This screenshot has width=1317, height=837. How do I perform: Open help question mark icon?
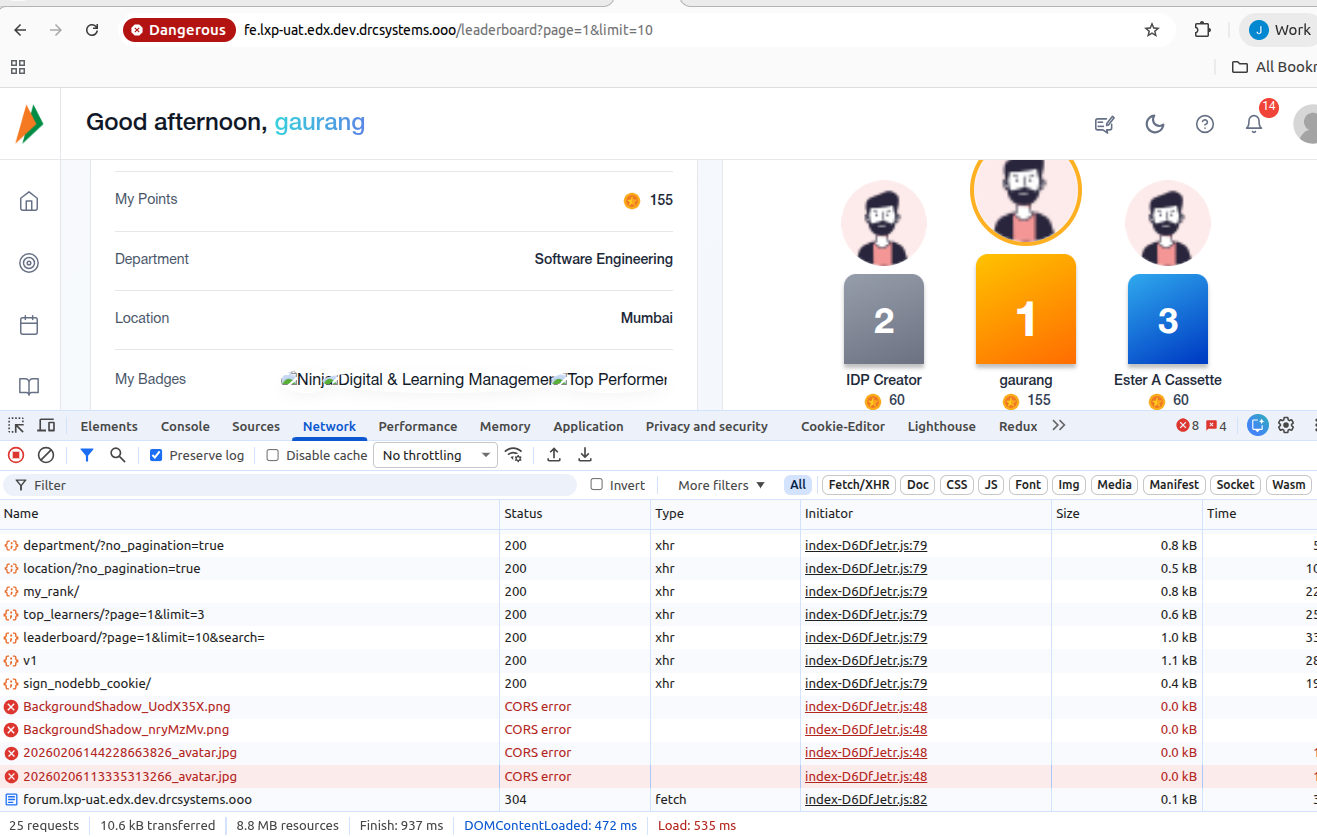(x=1205, y=124)
